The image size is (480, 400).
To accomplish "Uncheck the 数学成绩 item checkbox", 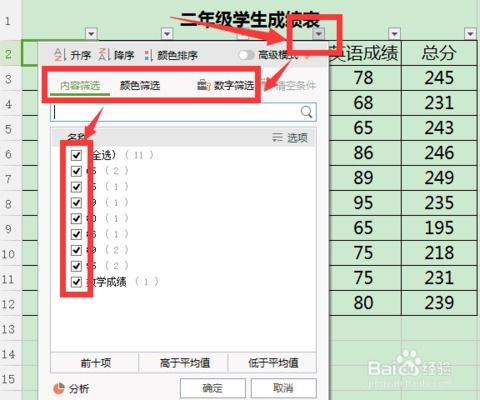I will [x=76, y=282].
